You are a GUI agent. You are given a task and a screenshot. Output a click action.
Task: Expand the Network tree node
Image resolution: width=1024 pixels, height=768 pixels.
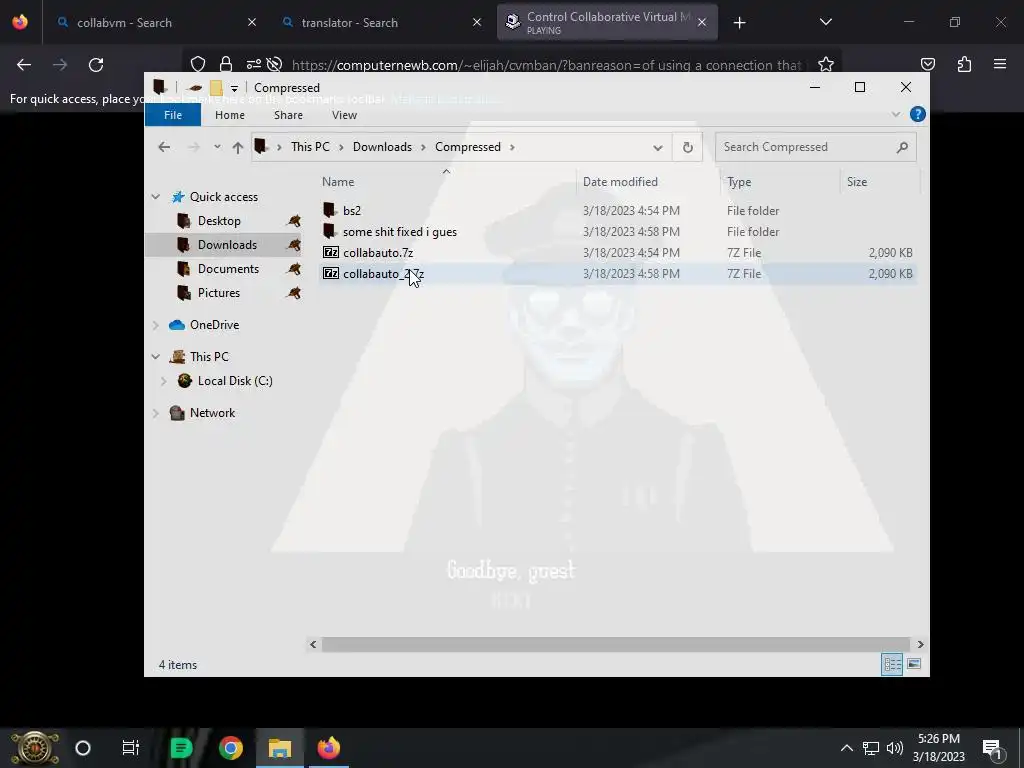point(155,413)
